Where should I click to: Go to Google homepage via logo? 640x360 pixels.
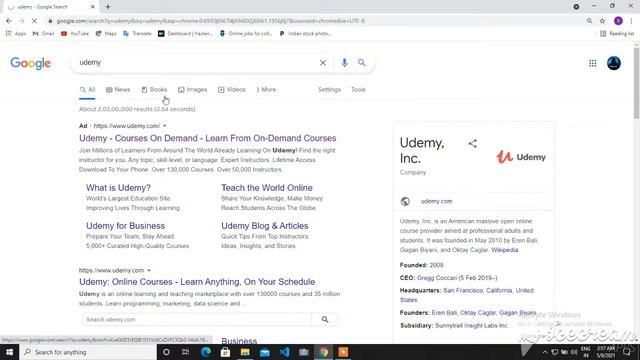coord(31,63)
